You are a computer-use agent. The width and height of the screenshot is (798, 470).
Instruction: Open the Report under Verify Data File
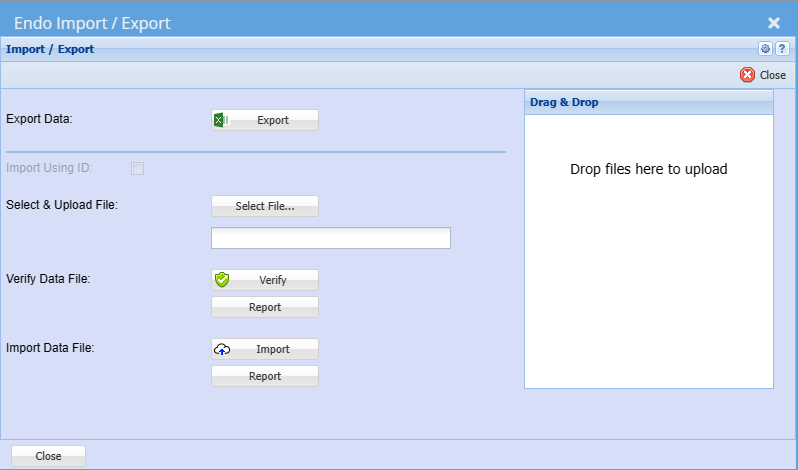[265, 307]
